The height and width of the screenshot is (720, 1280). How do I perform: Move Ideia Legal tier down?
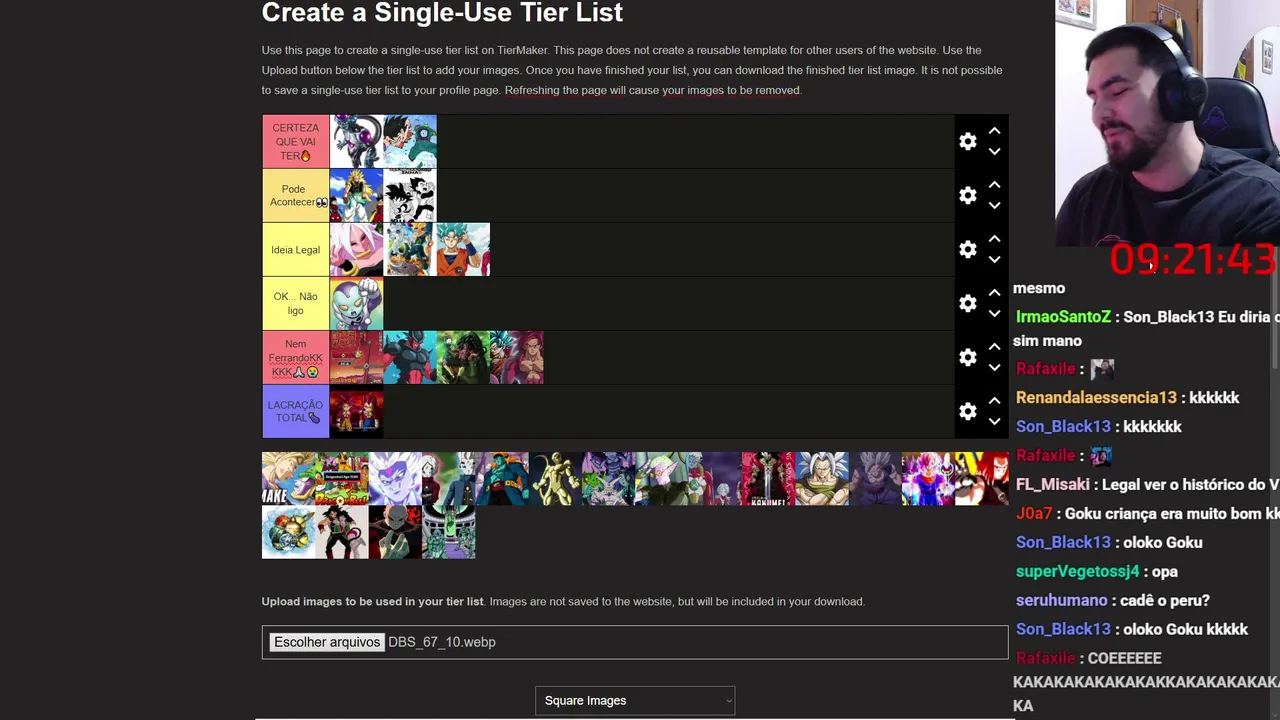(994, 260)
